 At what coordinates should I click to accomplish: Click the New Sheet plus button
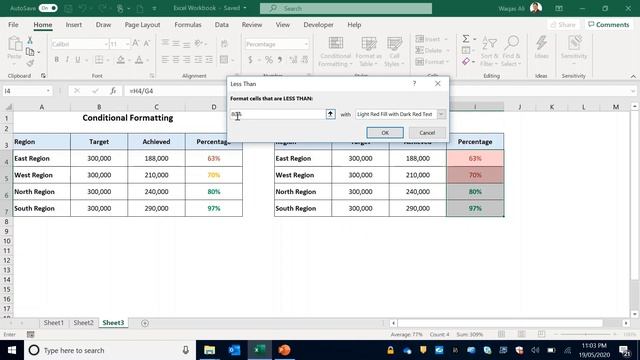tap(145, 323)
